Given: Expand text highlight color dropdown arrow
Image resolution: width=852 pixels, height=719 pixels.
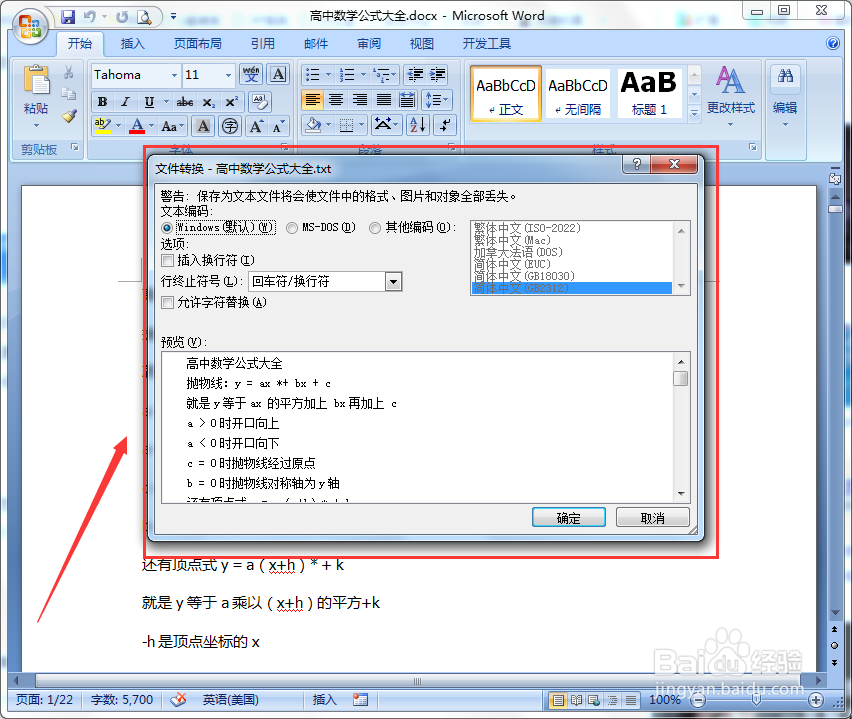Looking at the screenshot, I should [118, 127].
